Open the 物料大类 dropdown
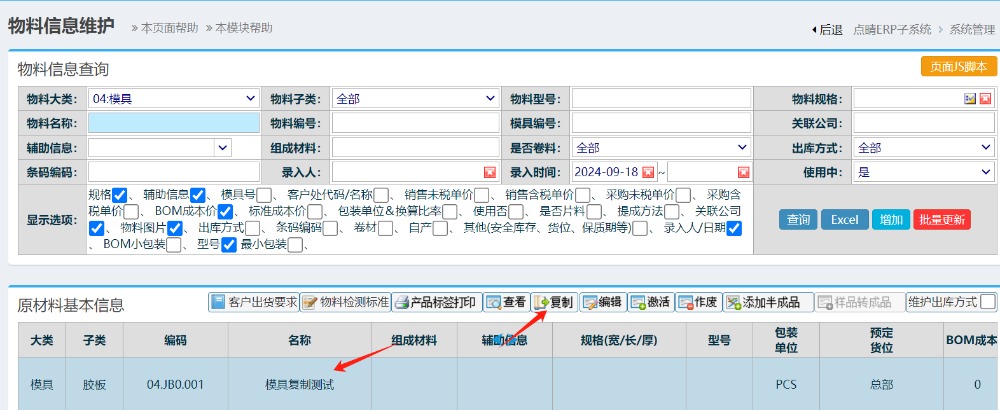 (173, 99)
